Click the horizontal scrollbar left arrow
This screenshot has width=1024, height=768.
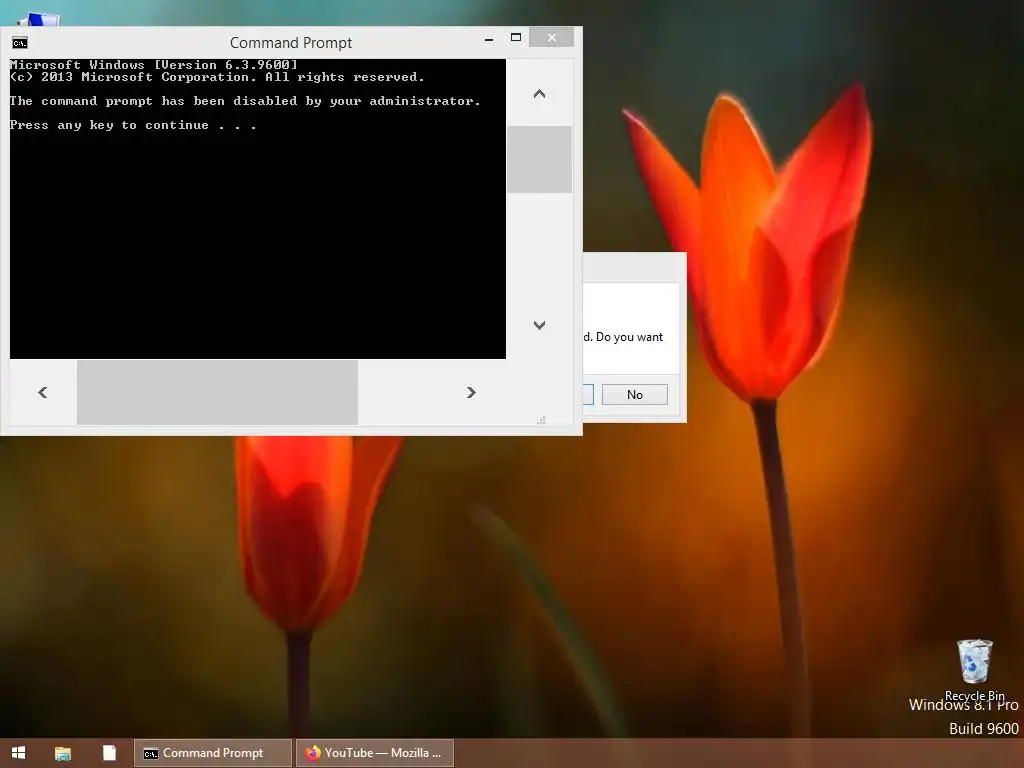pyautogui.click(x=43, y=392)
